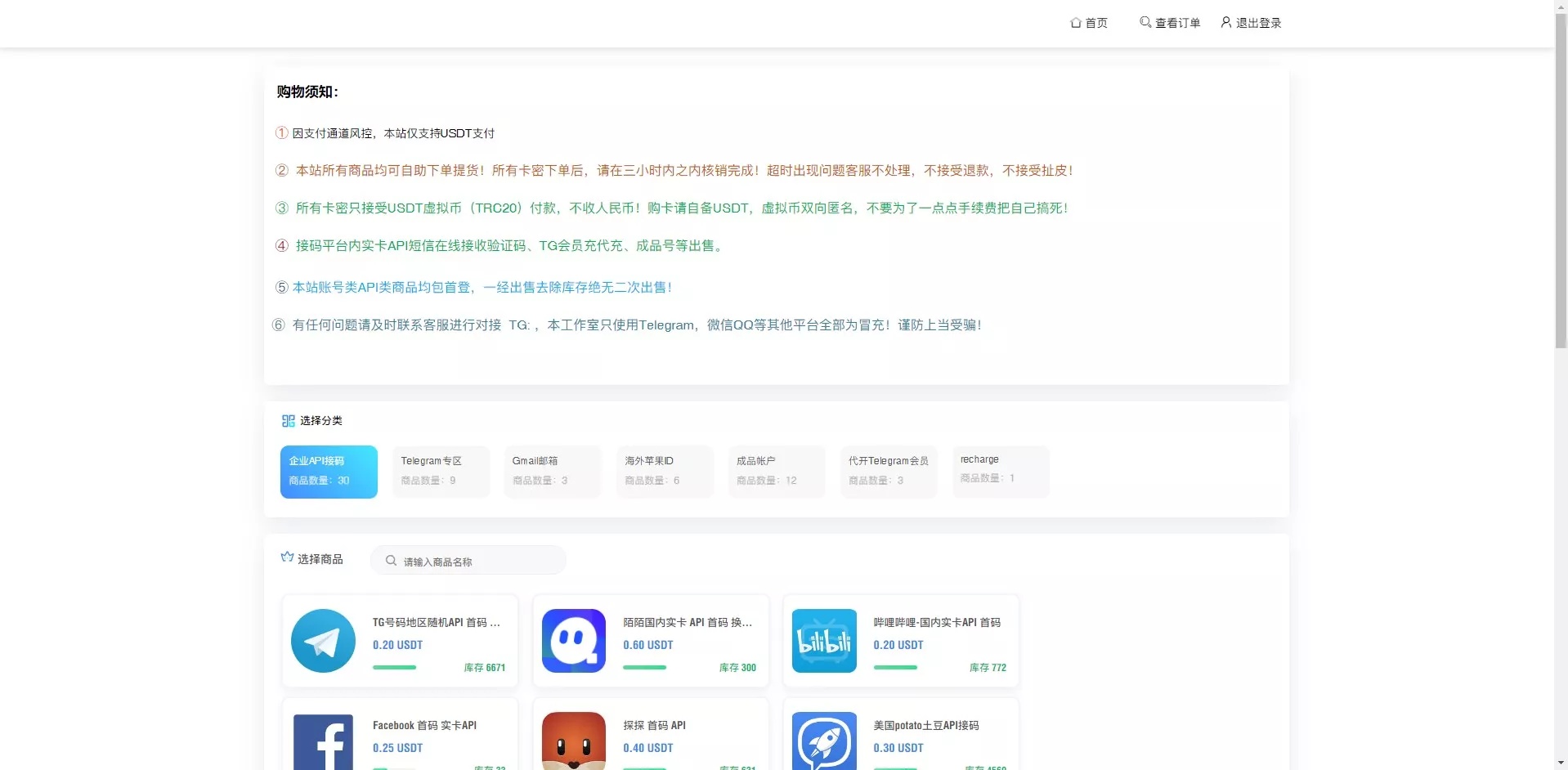Focus the 请输入商品名称 search field
The image size is (1568, 770).
click(478, 562)
